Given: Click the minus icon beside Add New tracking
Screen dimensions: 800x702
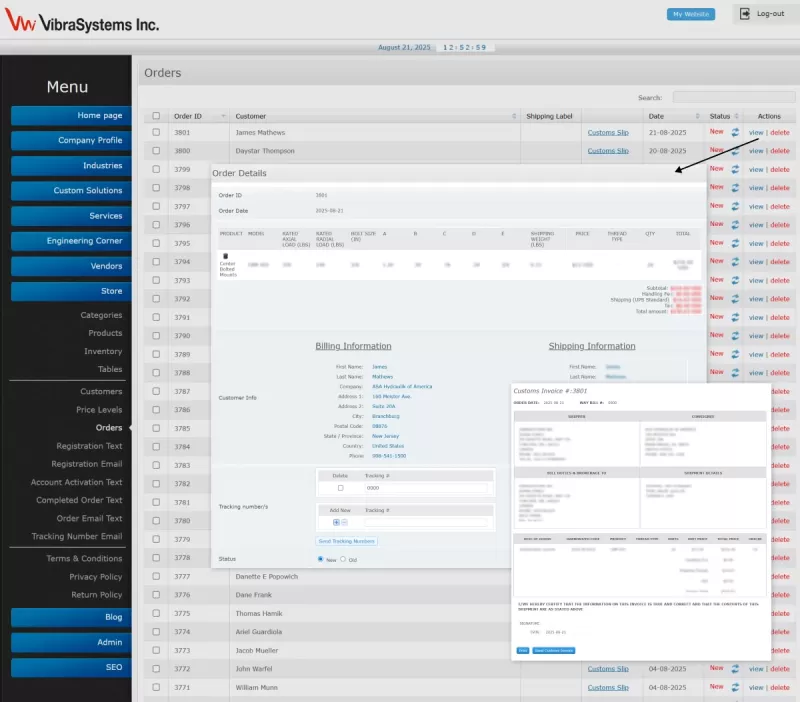Looking at the screenshot, I should [x=344, y=522].
